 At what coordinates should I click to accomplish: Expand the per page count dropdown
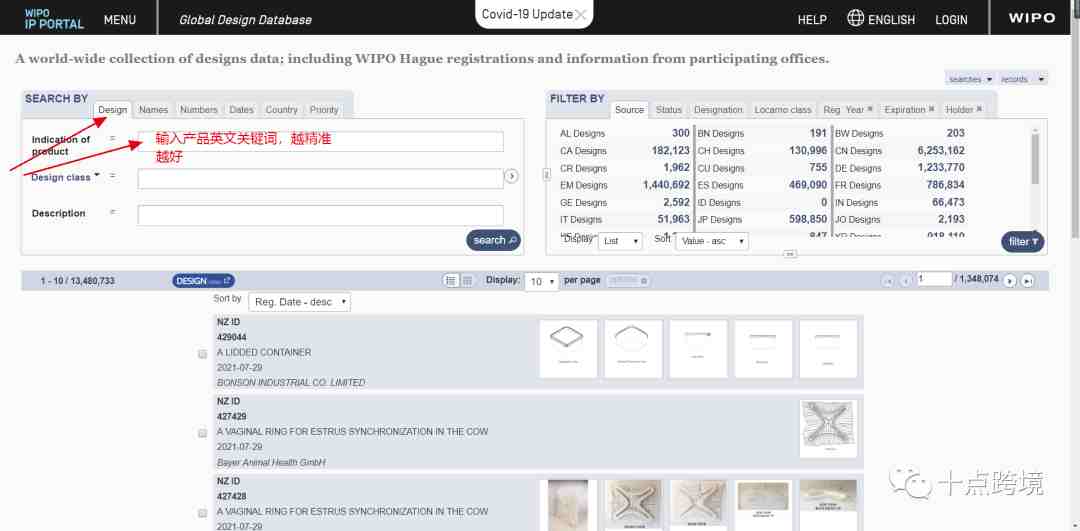click(542, 282)
